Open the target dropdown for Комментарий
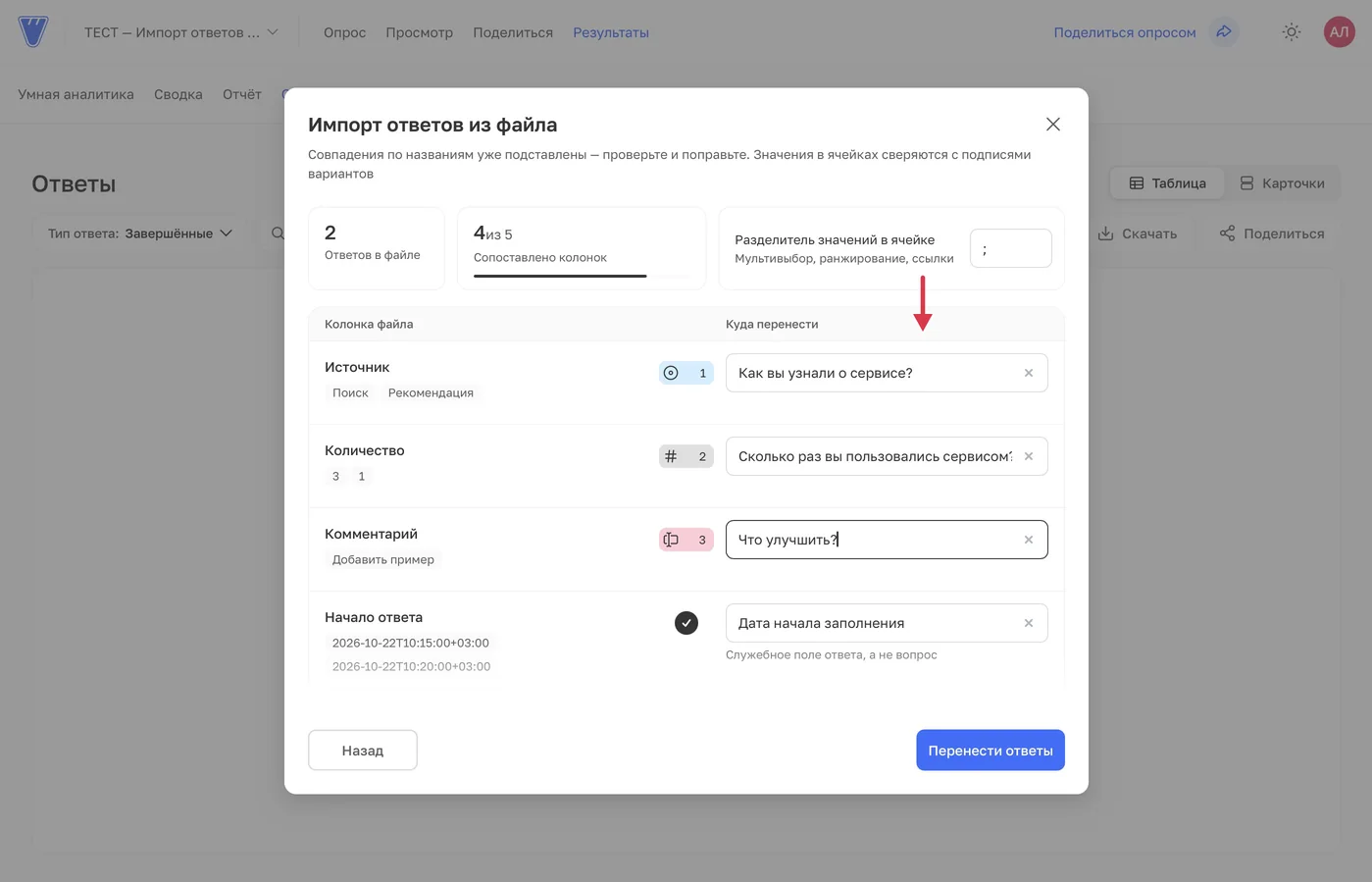The image size is (1372, 882). tap(887, 540)
